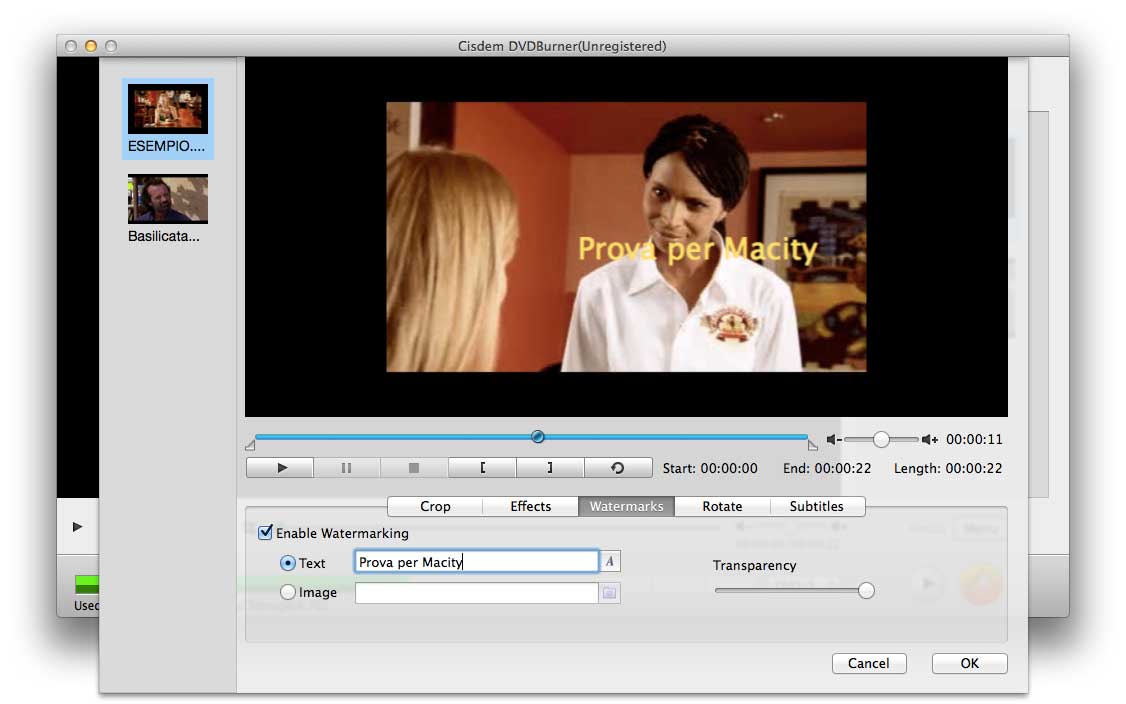Uncheck Enable Watermarking checkbox
This screenshot has width=1126, height=704.
coord(265,533)
